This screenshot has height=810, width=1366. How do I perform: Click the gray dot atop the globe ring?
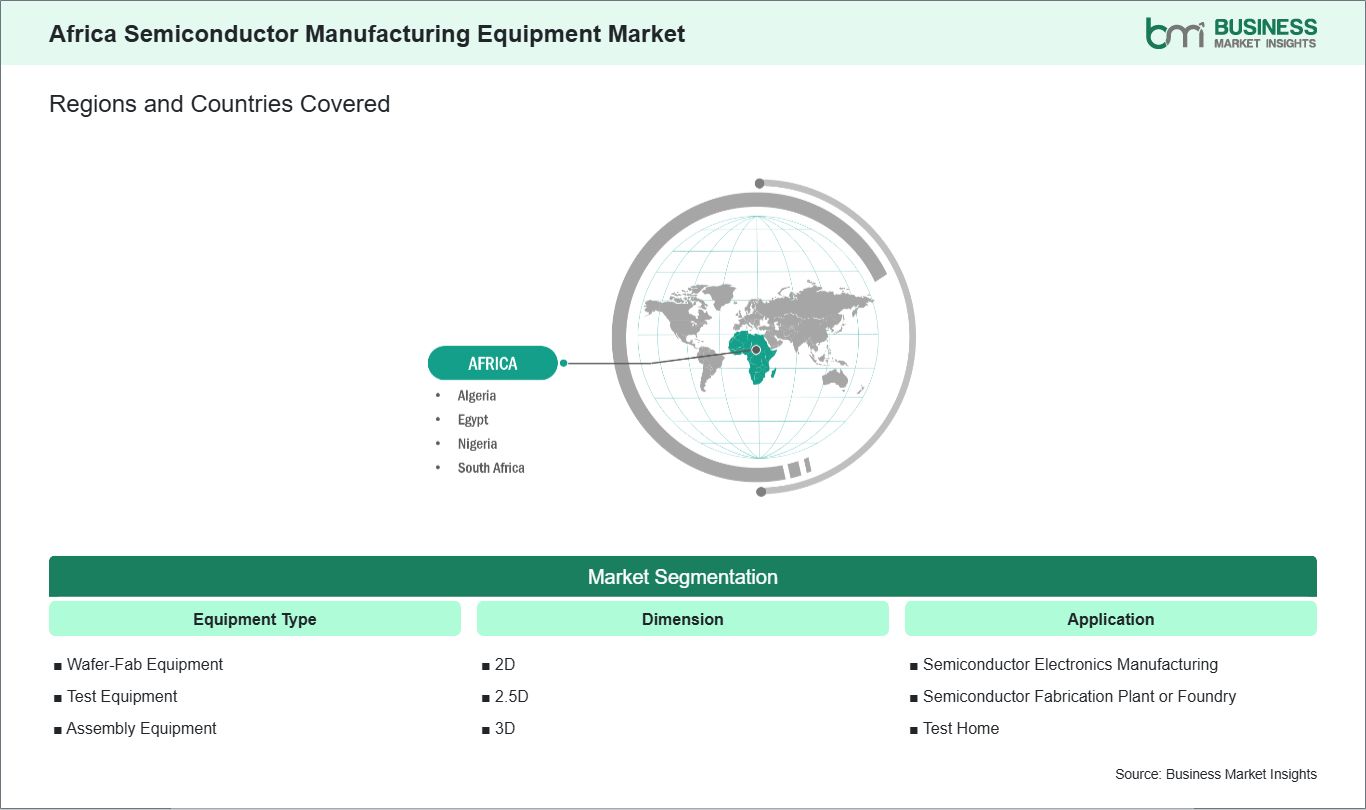click(760, 184)
